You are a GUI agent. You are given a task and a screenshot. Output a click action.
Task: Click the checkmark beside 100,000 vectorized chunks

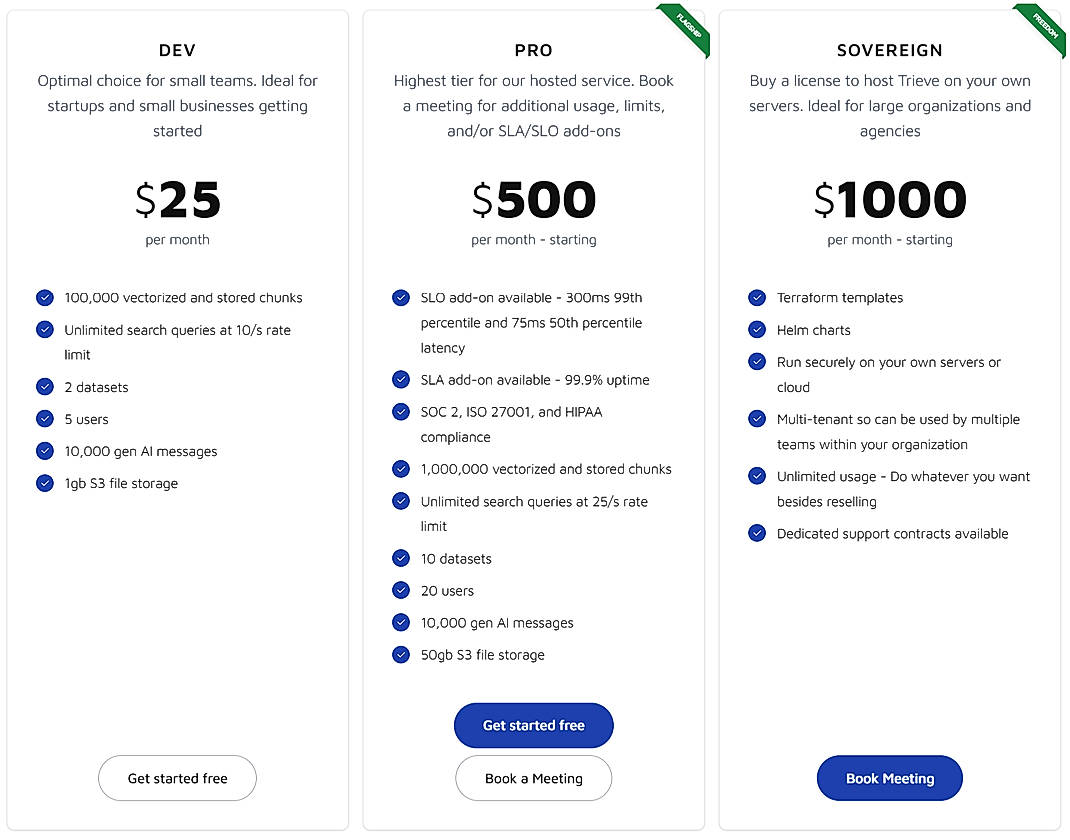44,297
